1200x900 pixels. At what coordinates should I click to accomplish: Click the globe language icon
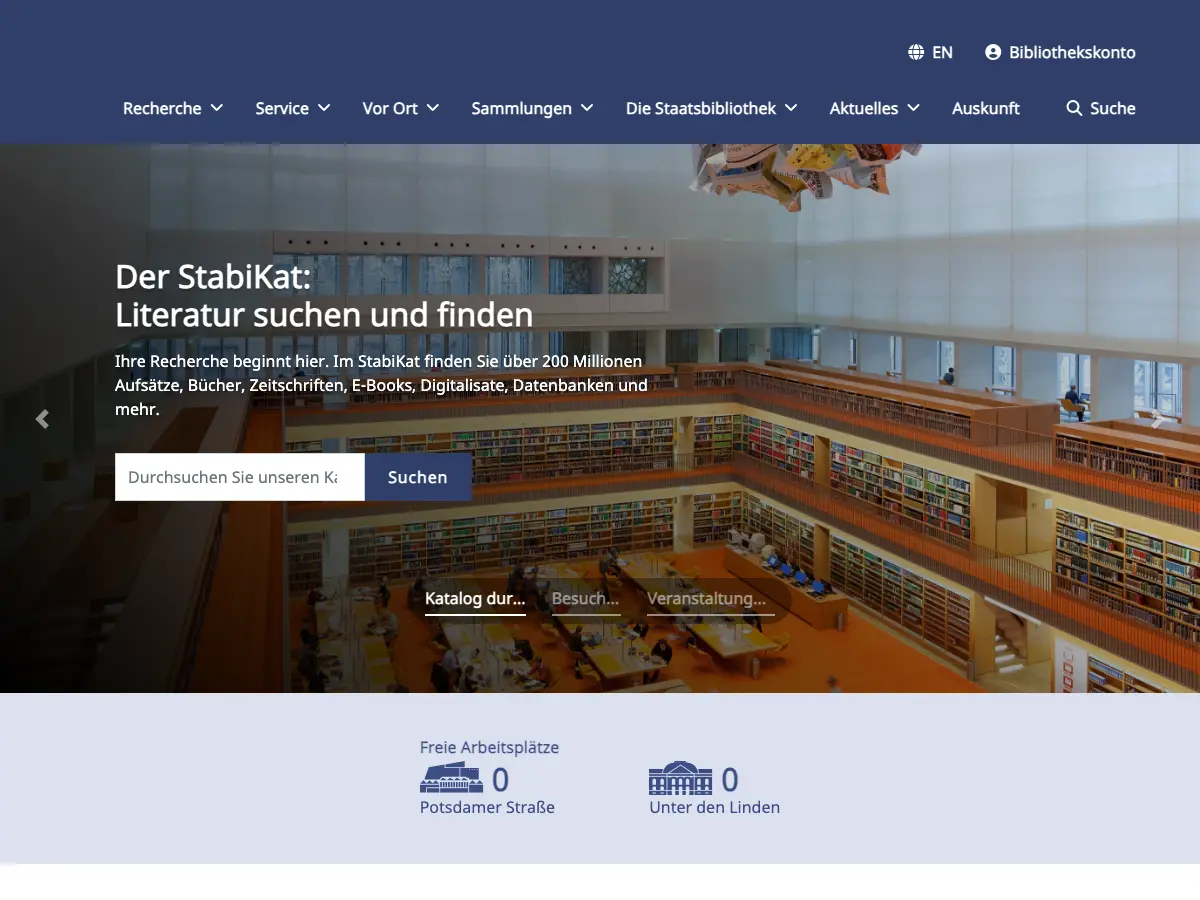916,52
